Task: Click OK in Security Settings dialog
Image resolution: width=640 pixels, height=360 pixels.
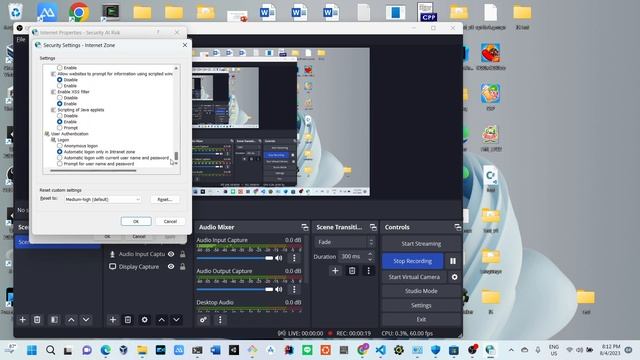Action: point(136,221)
